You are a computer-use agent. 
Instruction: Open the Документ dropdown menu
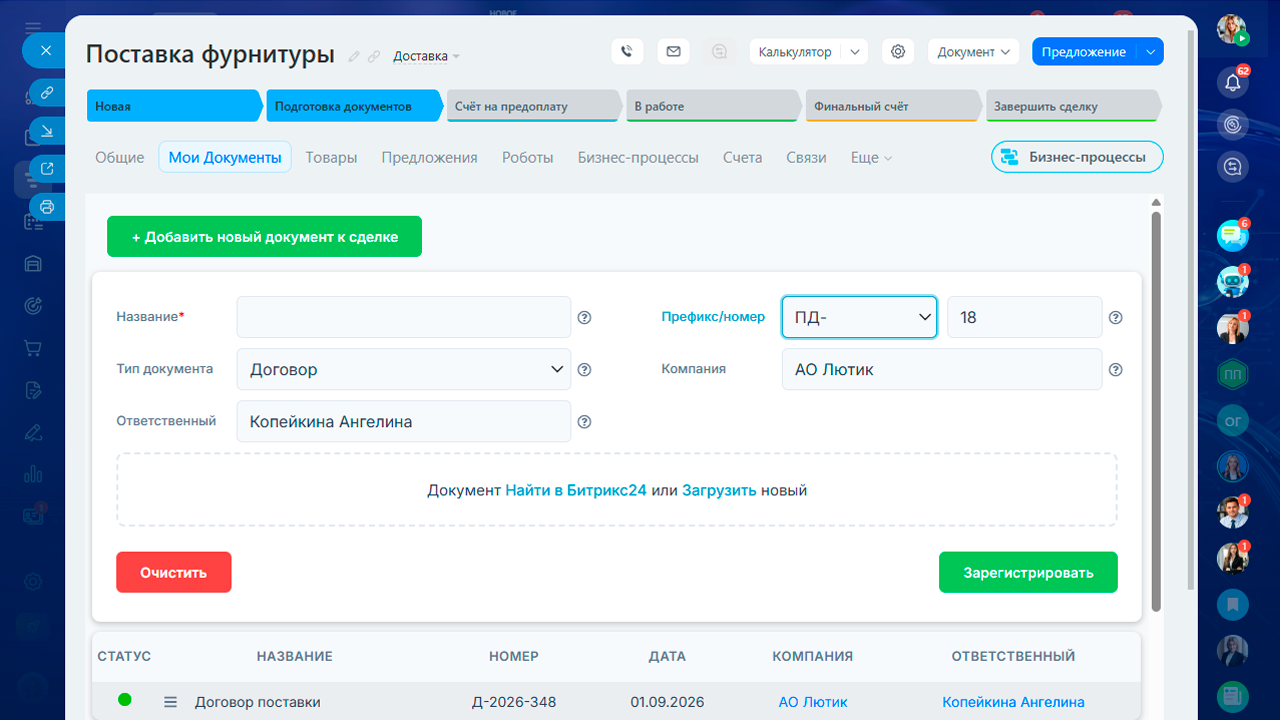973,52
